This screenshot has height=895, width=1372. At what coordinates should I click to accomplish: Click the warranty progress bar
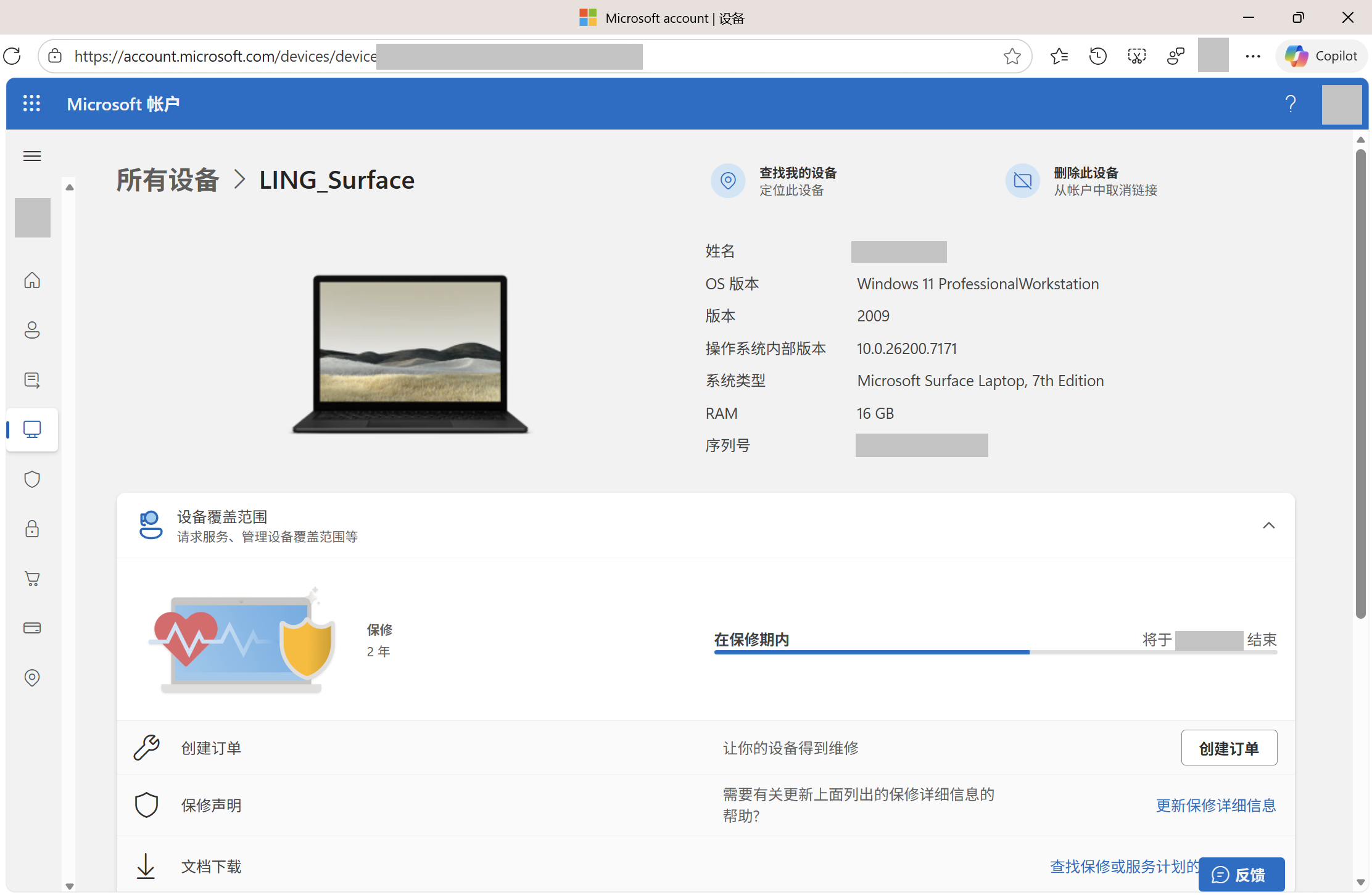coord(996,652)
